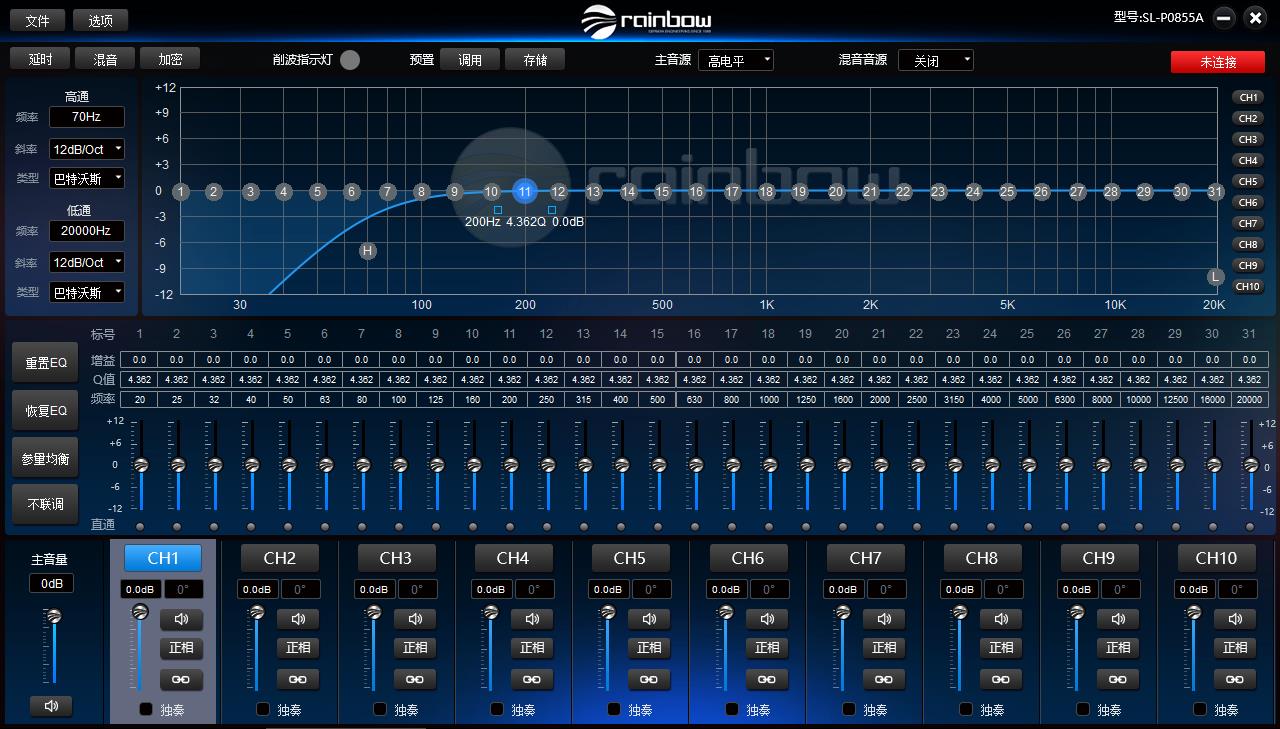Open high-pass type dropdown 巴特沃斯
1280x729 pixels.
point(87,178)
